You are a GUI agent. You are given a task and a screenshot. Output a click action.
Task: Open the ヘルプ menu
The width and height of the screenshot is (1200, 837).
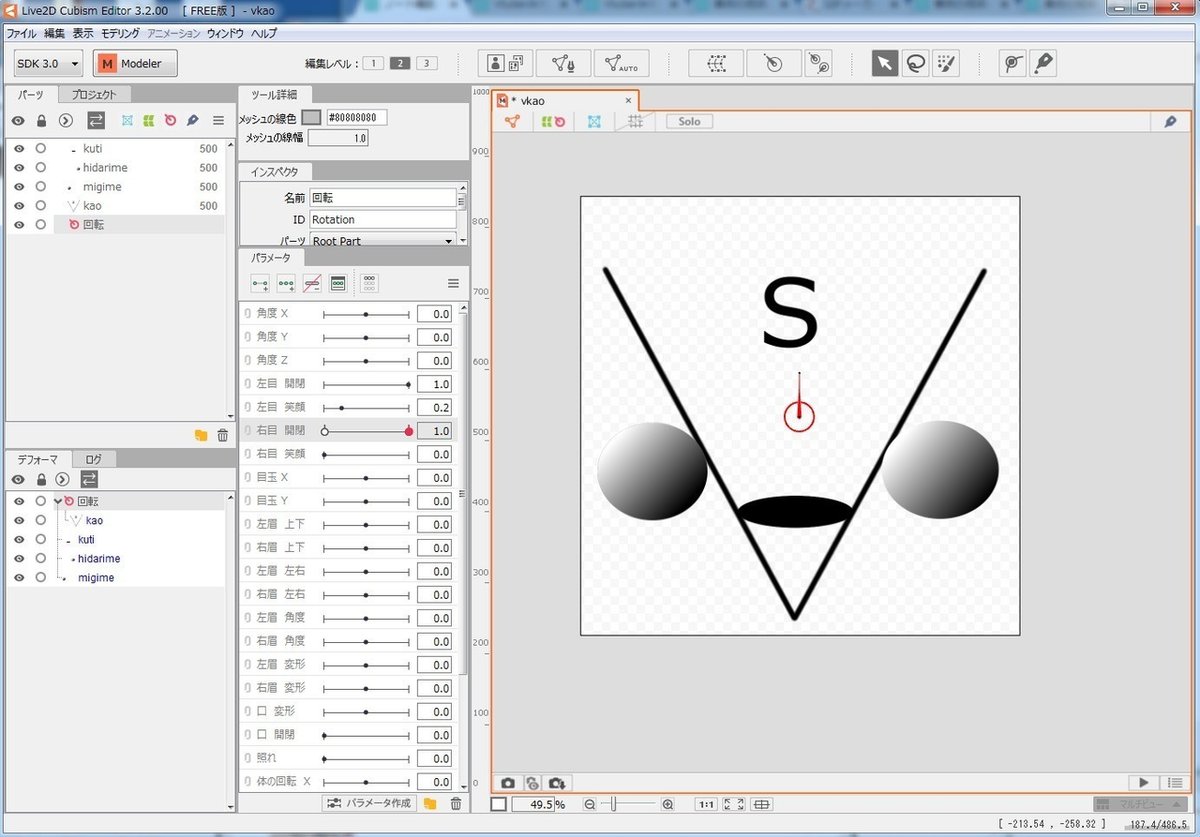264,33
